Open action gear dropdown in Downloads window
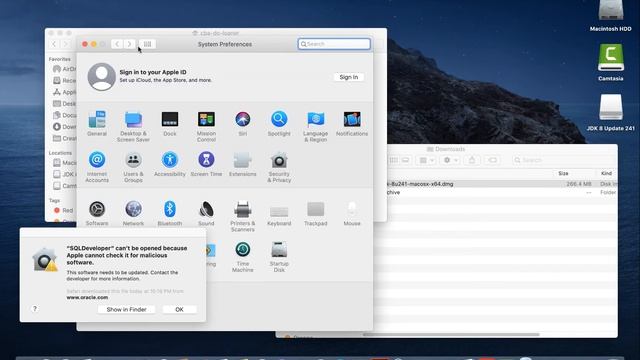The image size is (640, 360). (451, 160)
